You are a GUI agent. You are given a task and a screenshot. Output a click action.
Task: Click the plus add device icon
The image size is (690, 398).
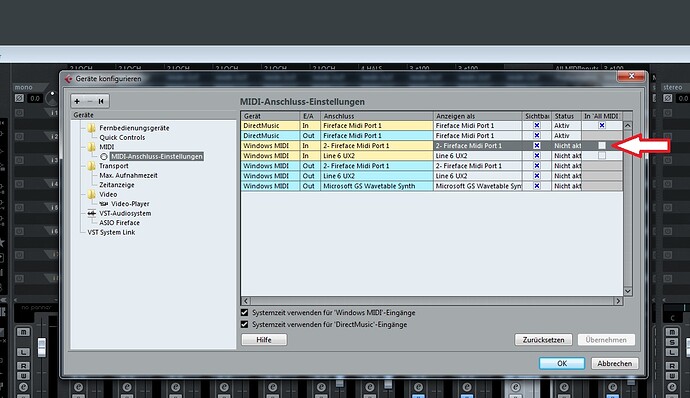[77, 101]
